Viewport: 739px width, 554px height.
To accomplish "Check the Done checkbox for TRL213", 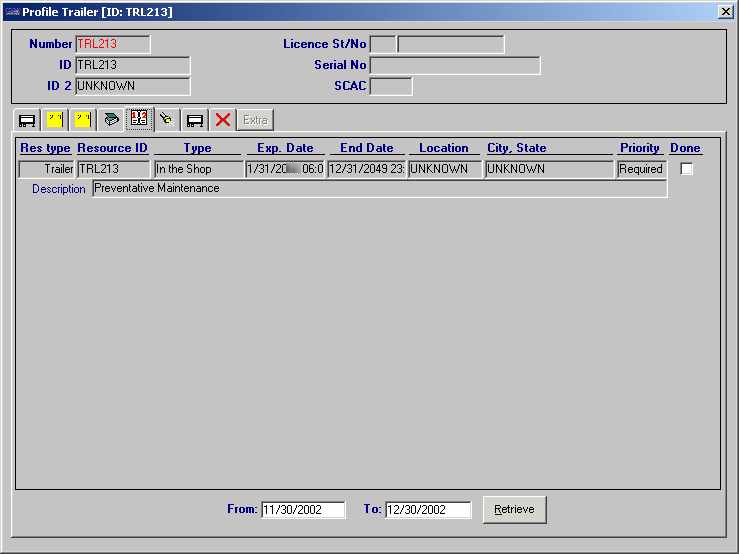I will coord(687,169).
